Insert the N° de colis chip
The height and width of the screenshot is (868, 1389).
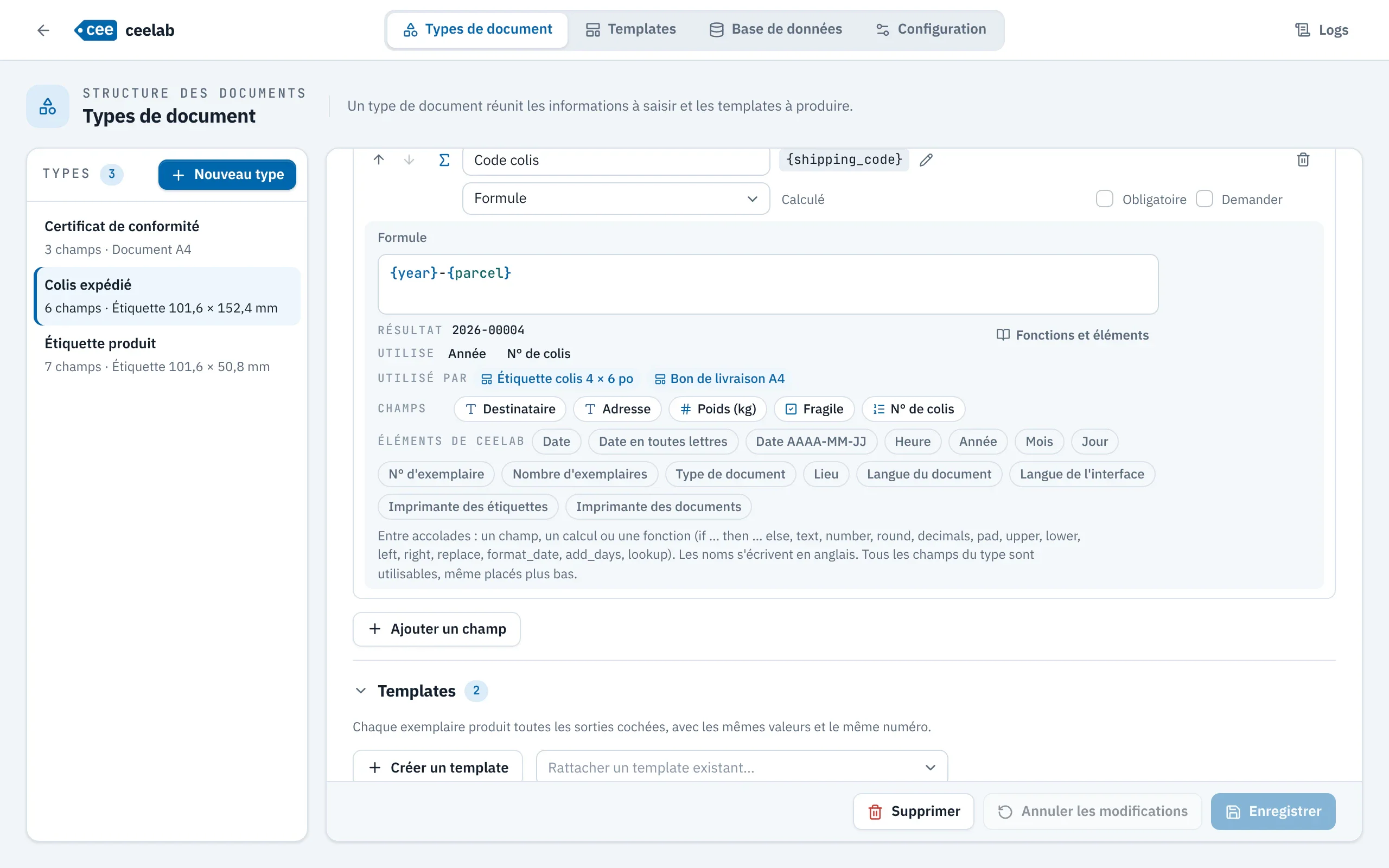coord(913,409)
